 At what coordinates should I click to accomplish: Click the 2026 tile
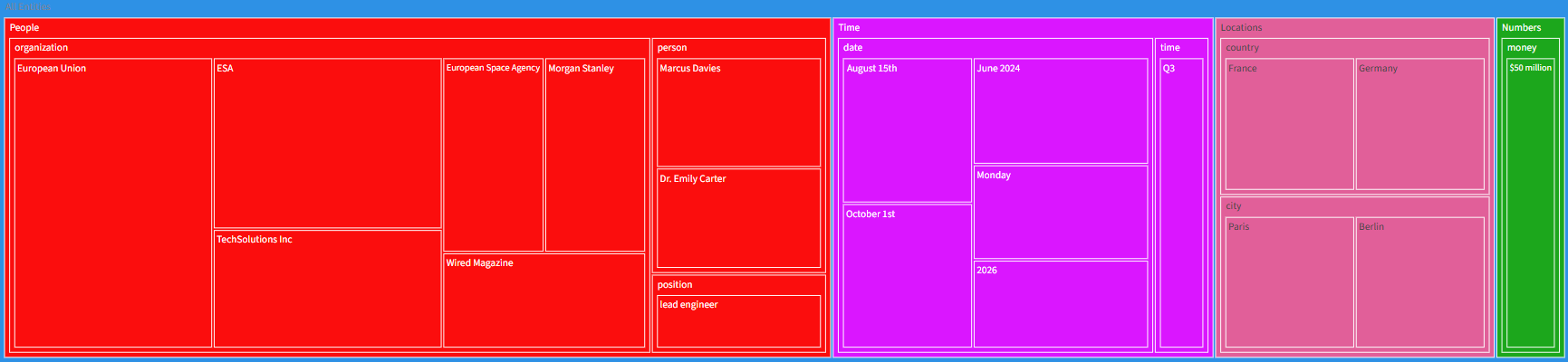pos(1061,304)
